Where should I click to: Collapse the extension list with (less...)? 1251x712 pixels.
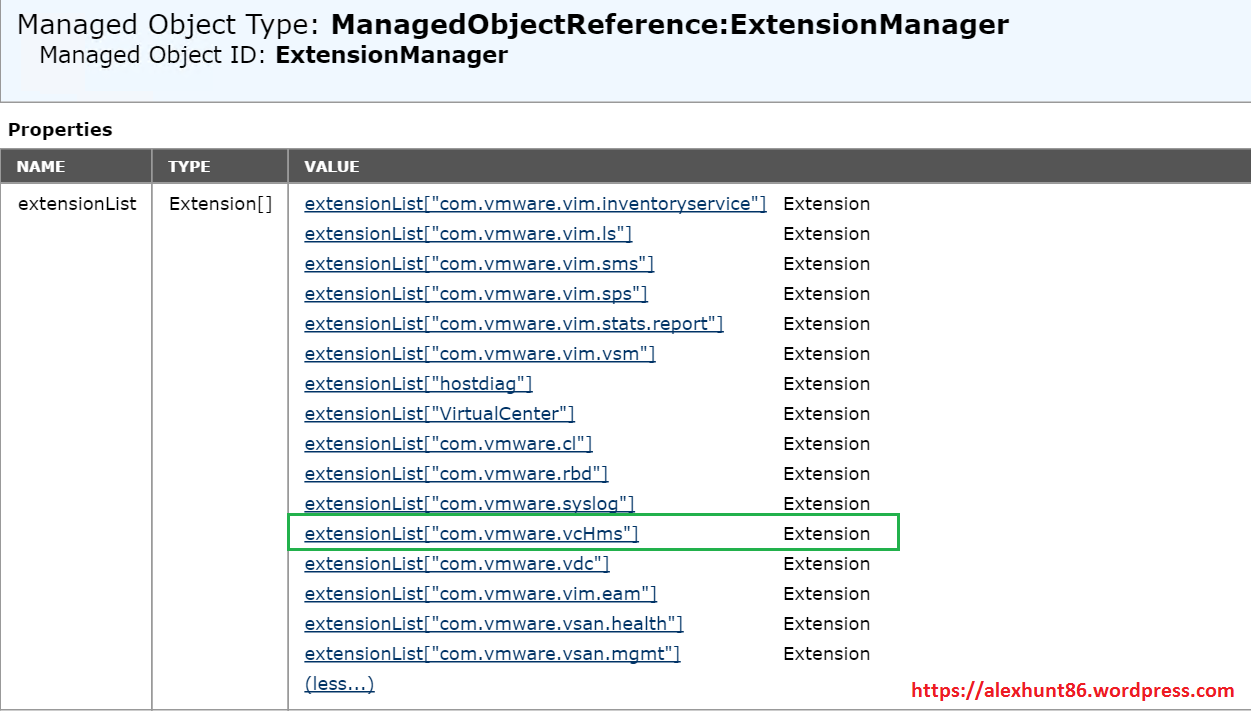(339, 684)
